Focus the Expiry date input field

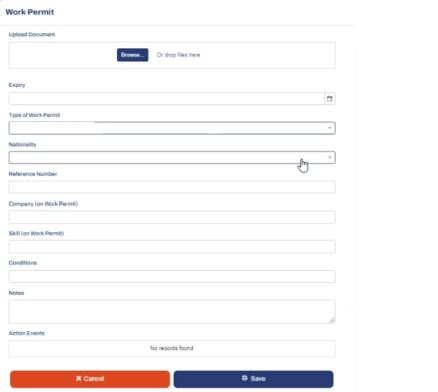[x=167, y=99]
